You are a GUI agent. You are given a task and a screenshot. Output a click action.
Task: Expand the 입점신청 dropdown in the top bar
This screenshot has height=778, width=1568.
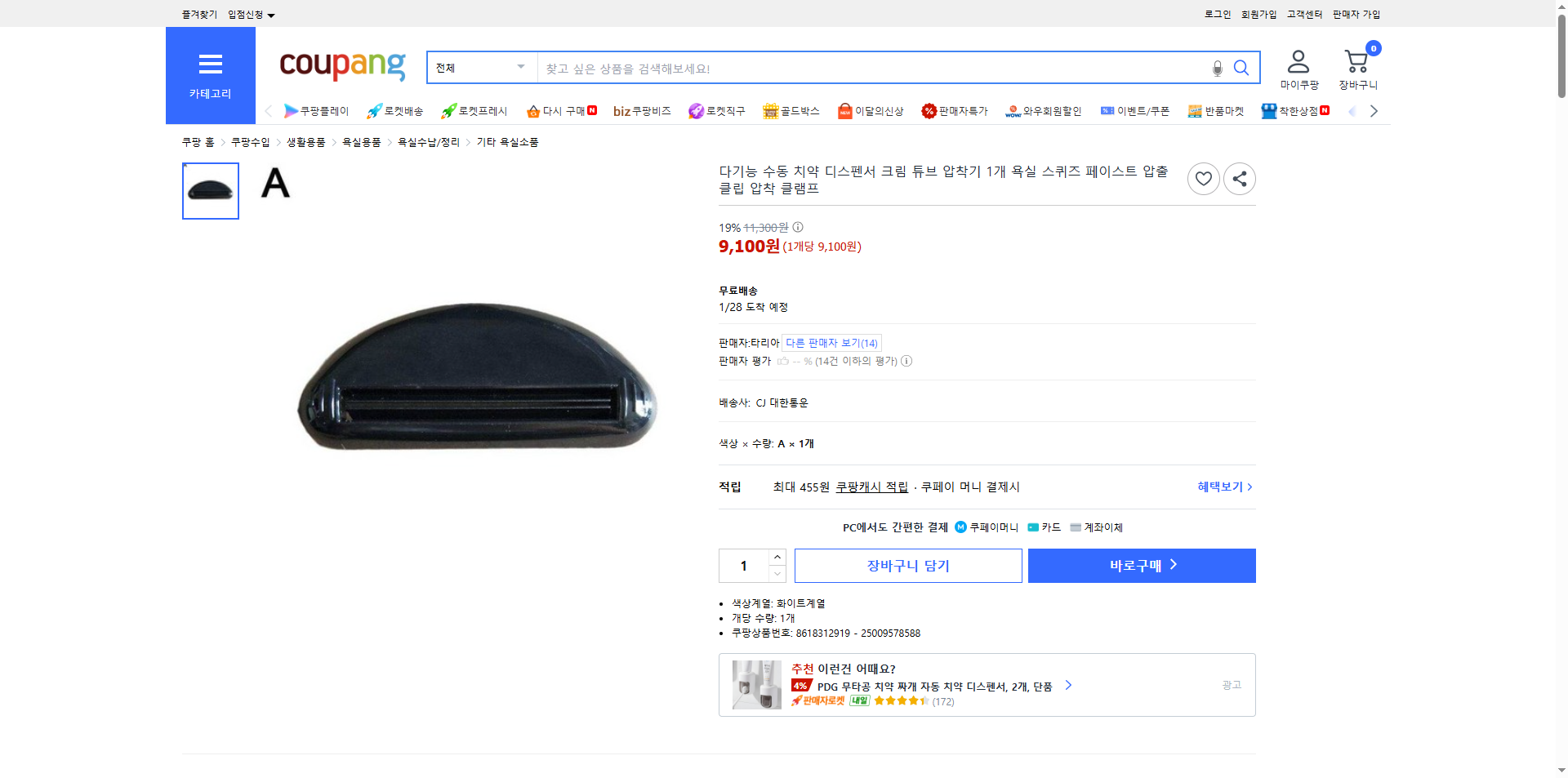click(x=249, y=14)
